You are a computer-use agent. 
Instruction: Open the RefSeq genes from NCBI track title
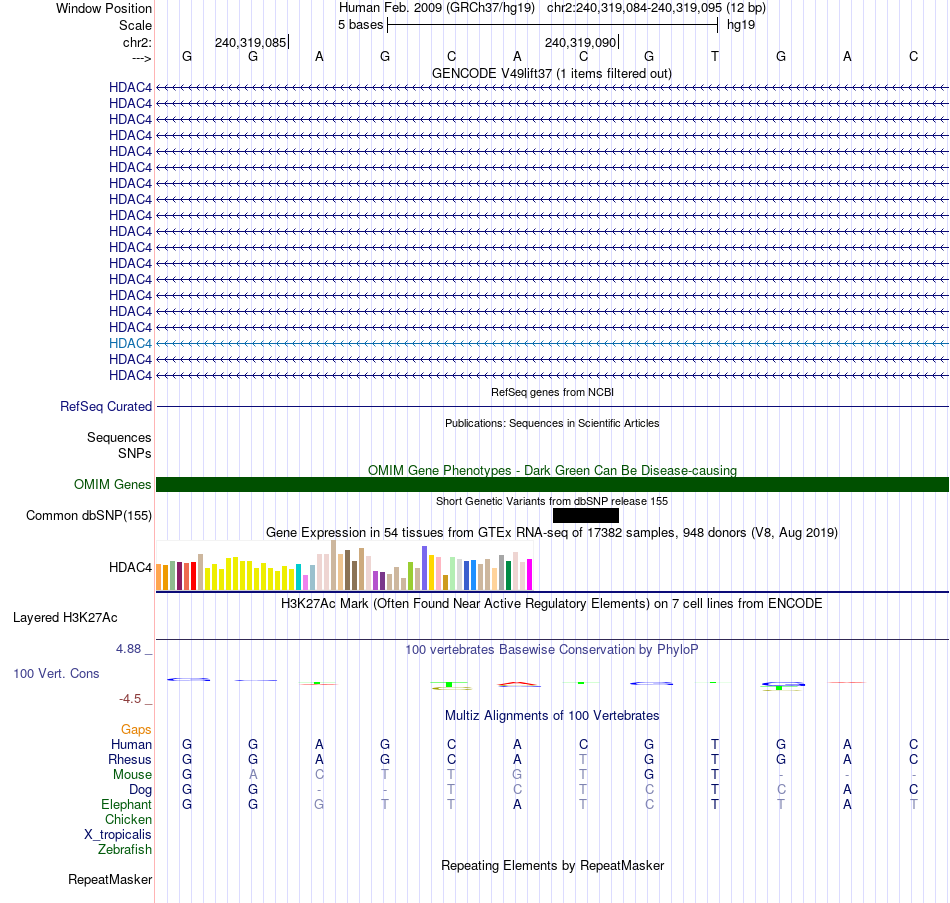point(552,392)
